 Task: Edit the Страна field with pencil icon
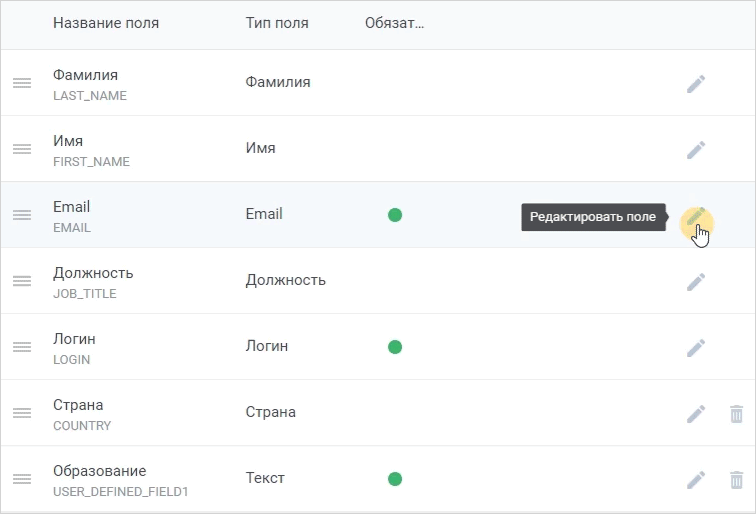pos(696,414)
